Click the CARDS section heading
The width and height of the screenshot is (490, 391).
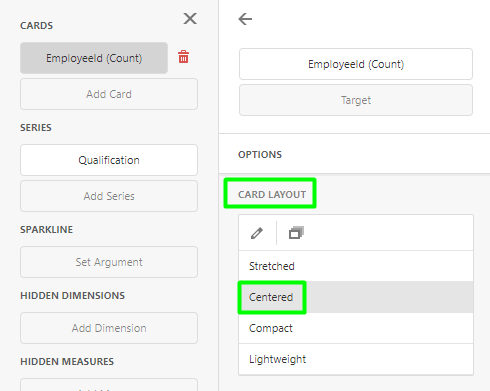pyautogui.click(x=36, y=26)
